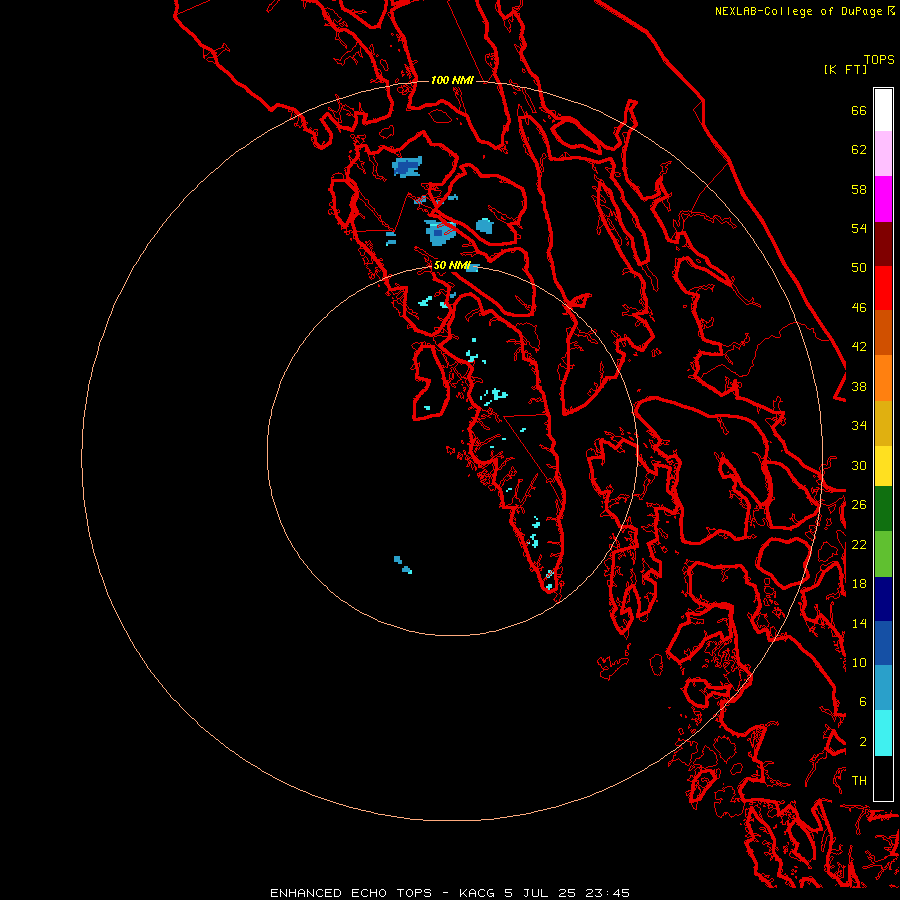The width and height of the screenshot is (900, 900).
Task: Select the 14 legend value
Action: [x=859, y=623]
